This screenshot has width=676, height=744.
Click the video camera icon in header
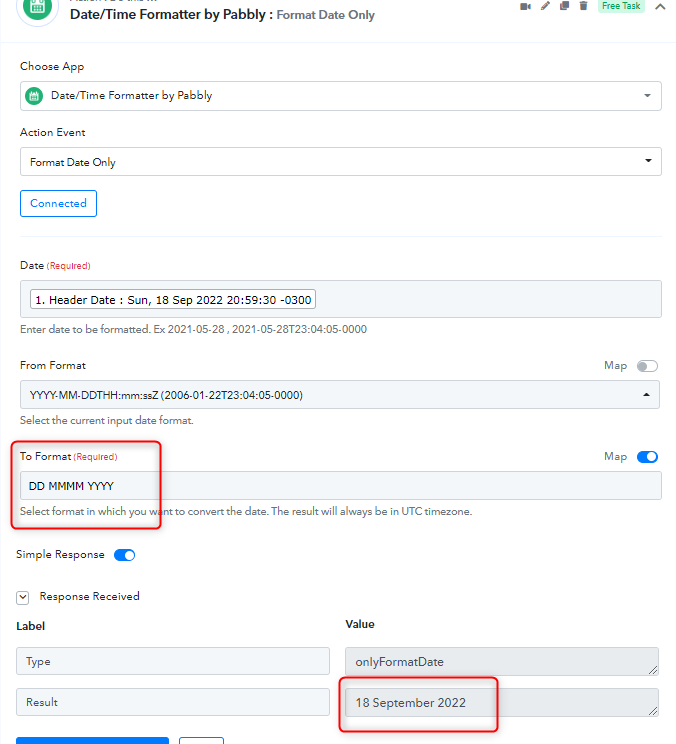pyautogui.click(x=525, y=6)
